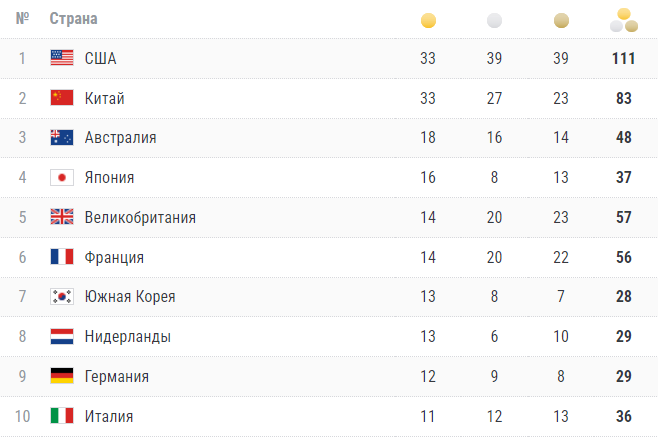Click the silver medal column icon

494,20
